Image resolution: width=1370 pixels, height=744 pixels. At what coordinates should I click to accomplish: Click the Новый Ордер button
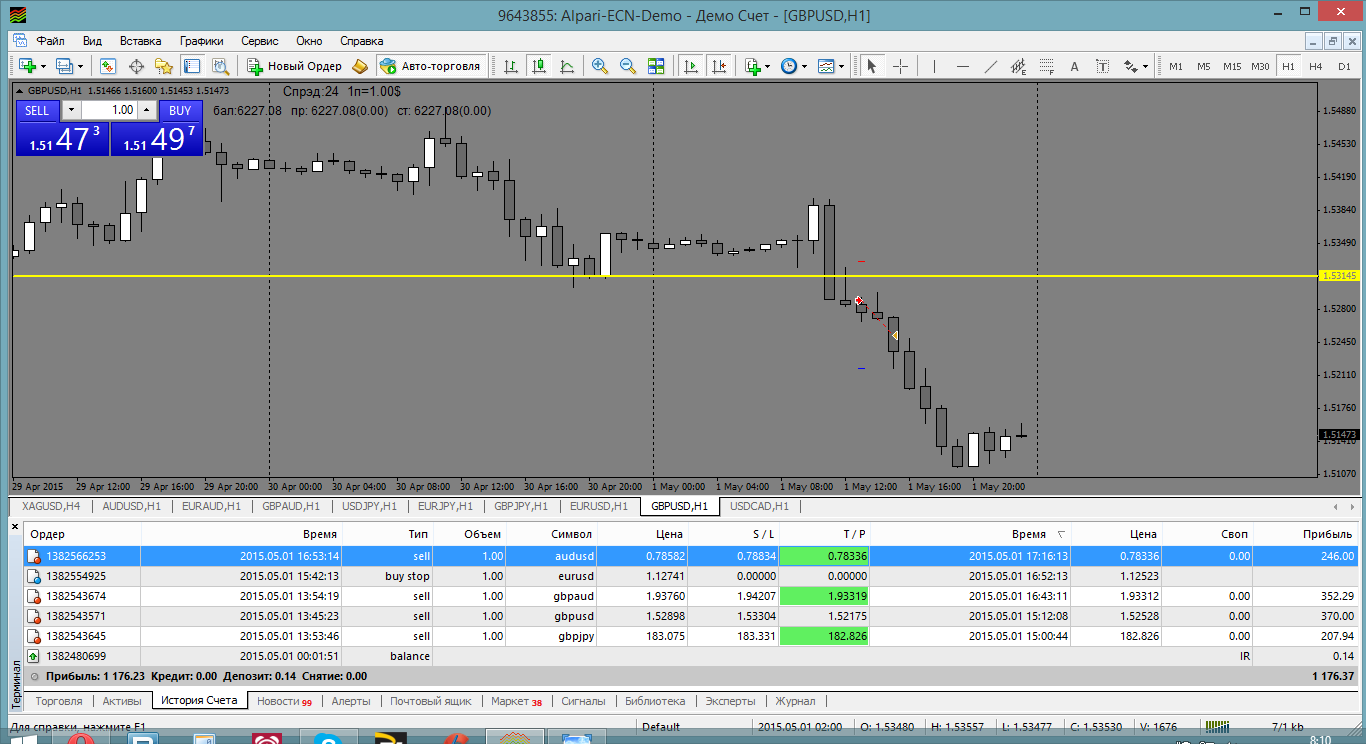click(x=295, y=66)
